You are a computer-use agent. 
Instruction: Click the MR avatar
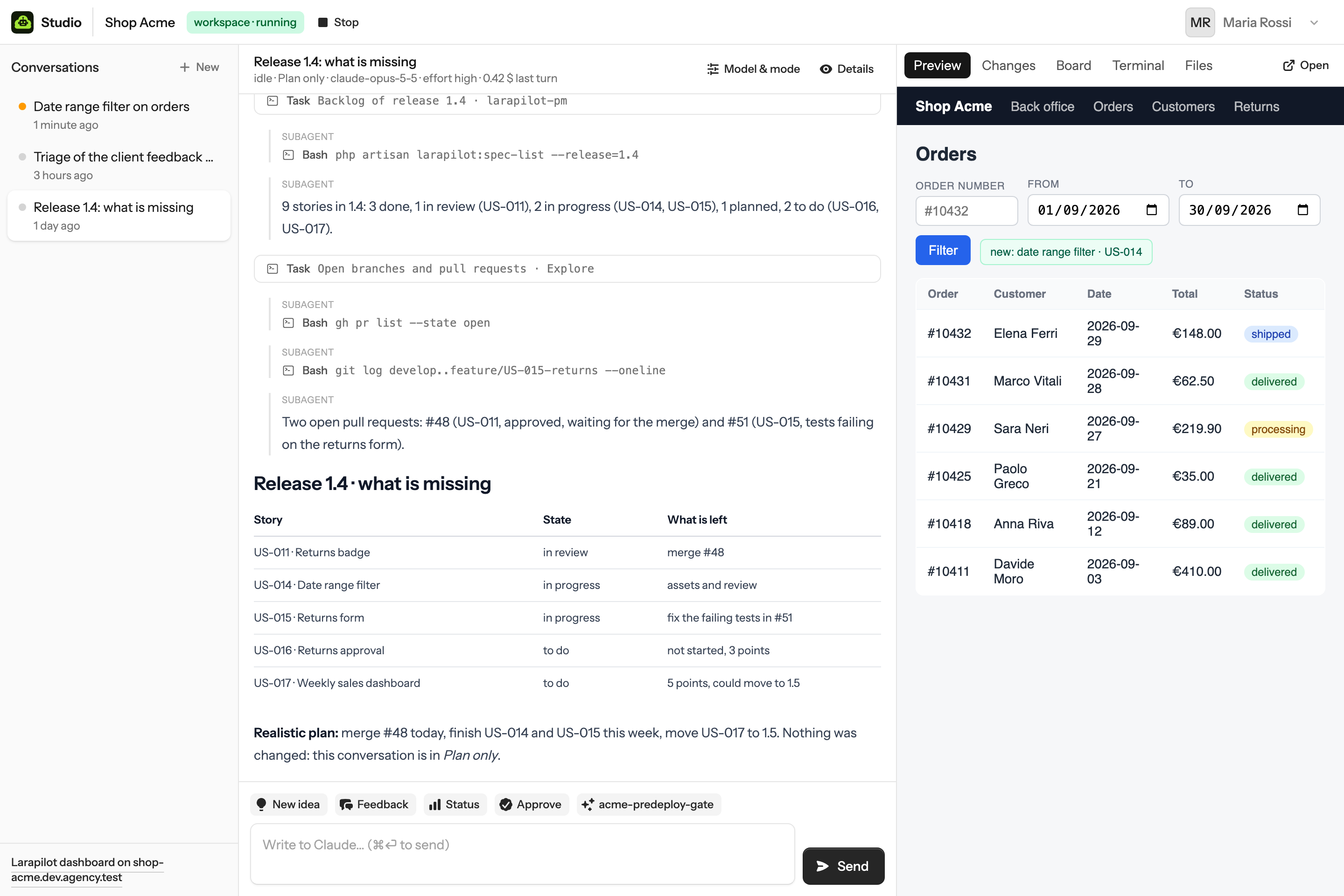[x=1199, y=22]
